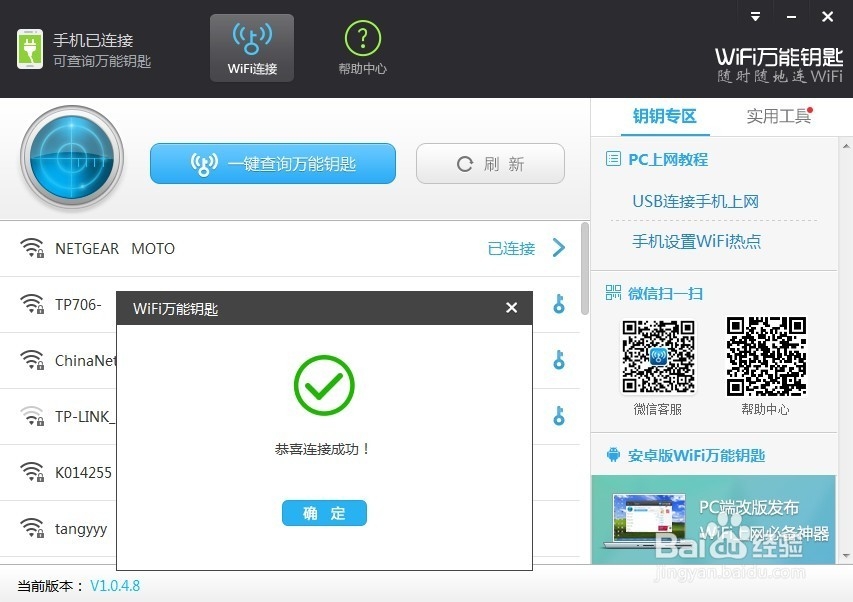Confirm with the 确定 button

tap(324, 513)
